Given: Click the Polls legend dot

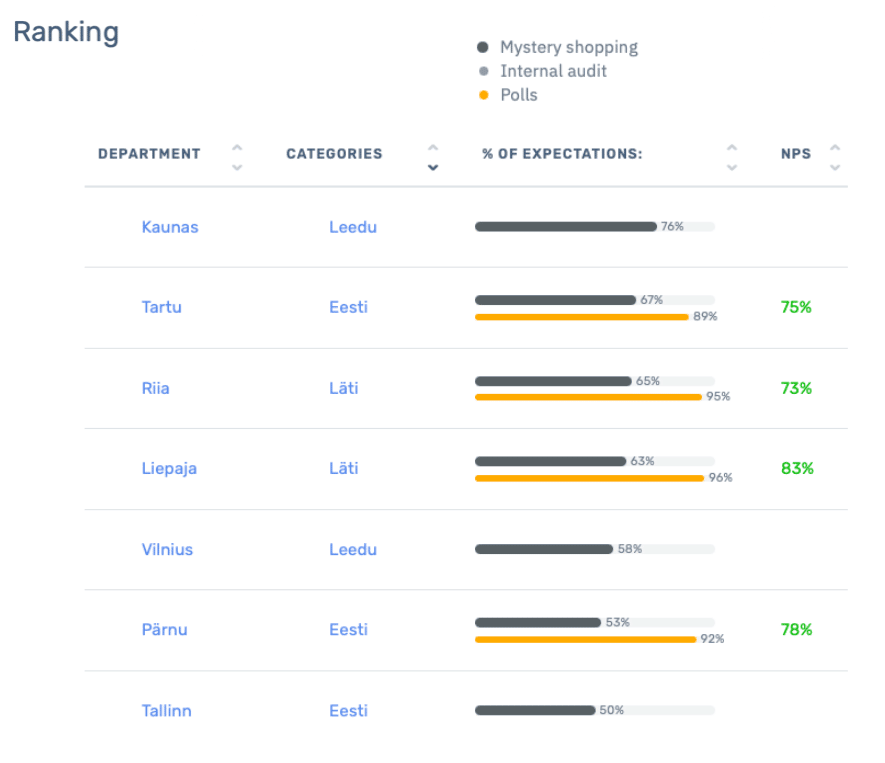Looking at the screenshot, I should 484,95.
